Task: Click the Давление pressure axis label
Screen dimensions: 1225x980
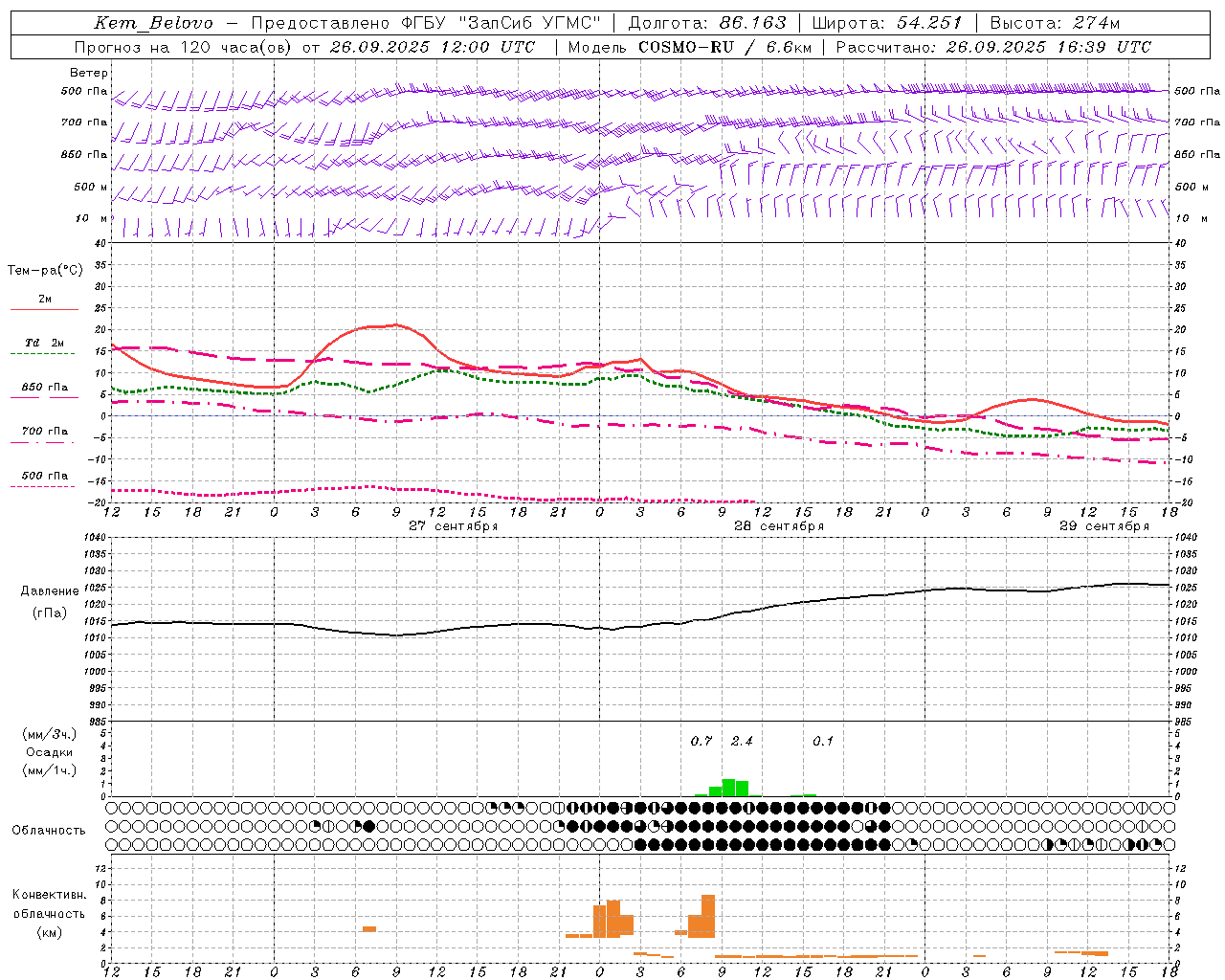Action: coord(50,591)
